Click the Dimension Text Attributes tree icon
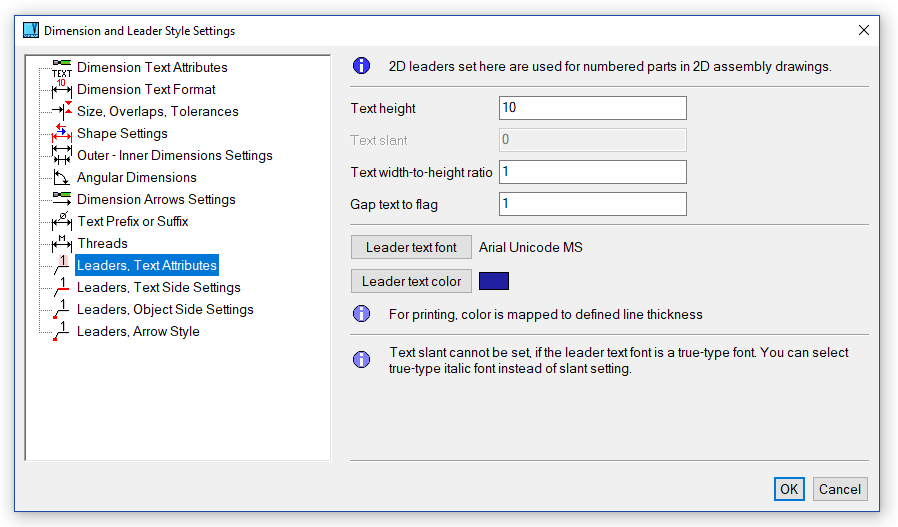898x527 pixels. (x=61, y=68)
